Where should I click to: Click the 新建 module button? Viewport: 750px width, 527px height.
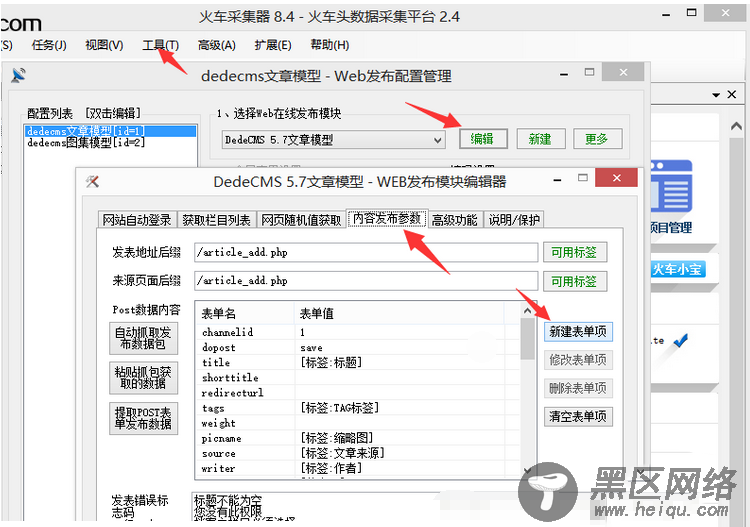point(541,139)
